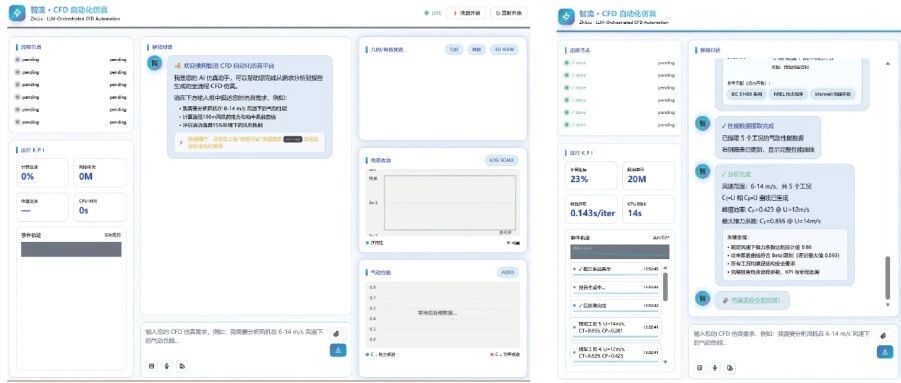Toggle LOG SCALE on the convergence chart

click(x=502, y=160)
